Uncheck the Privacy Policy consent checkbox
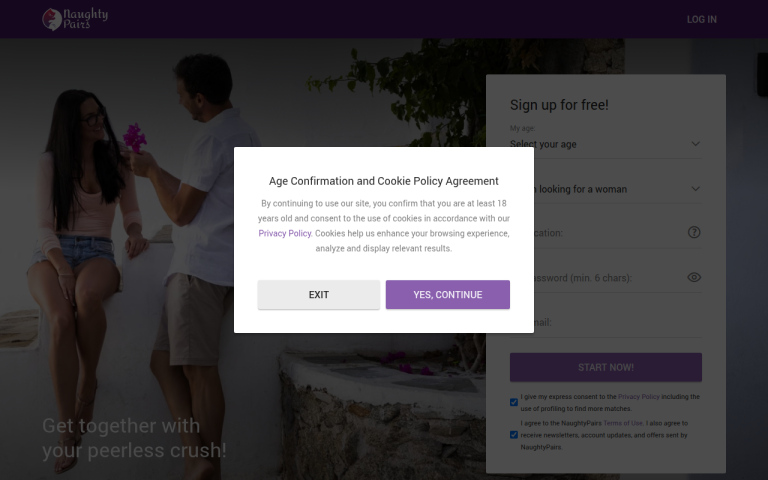The width and height of the screenshot is (768, 480). click(x=514, y=402)
